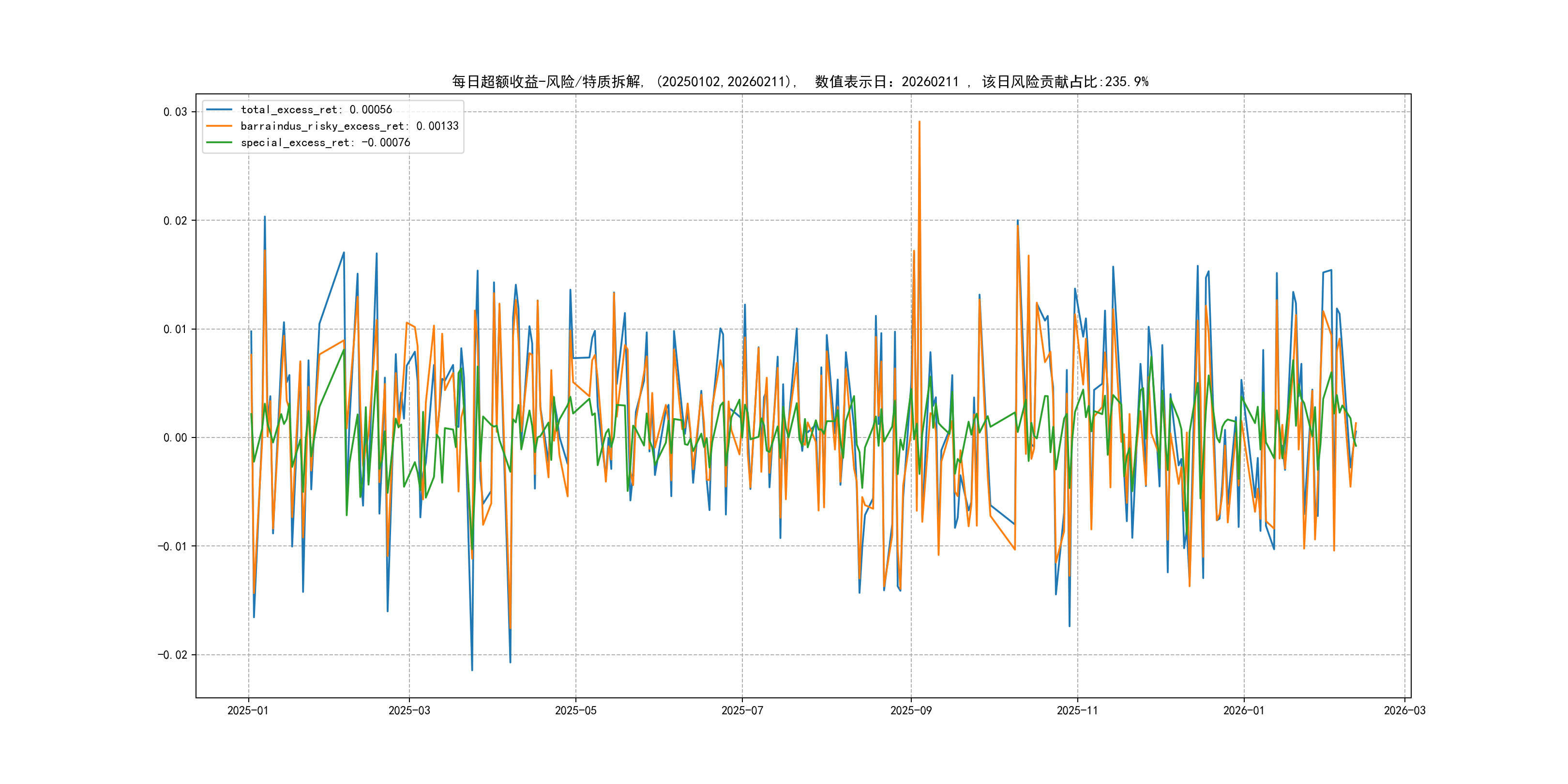1568x784 pixels.
Task: Click the chart title text
Action: pyautogui.click(x=800, y=82)
